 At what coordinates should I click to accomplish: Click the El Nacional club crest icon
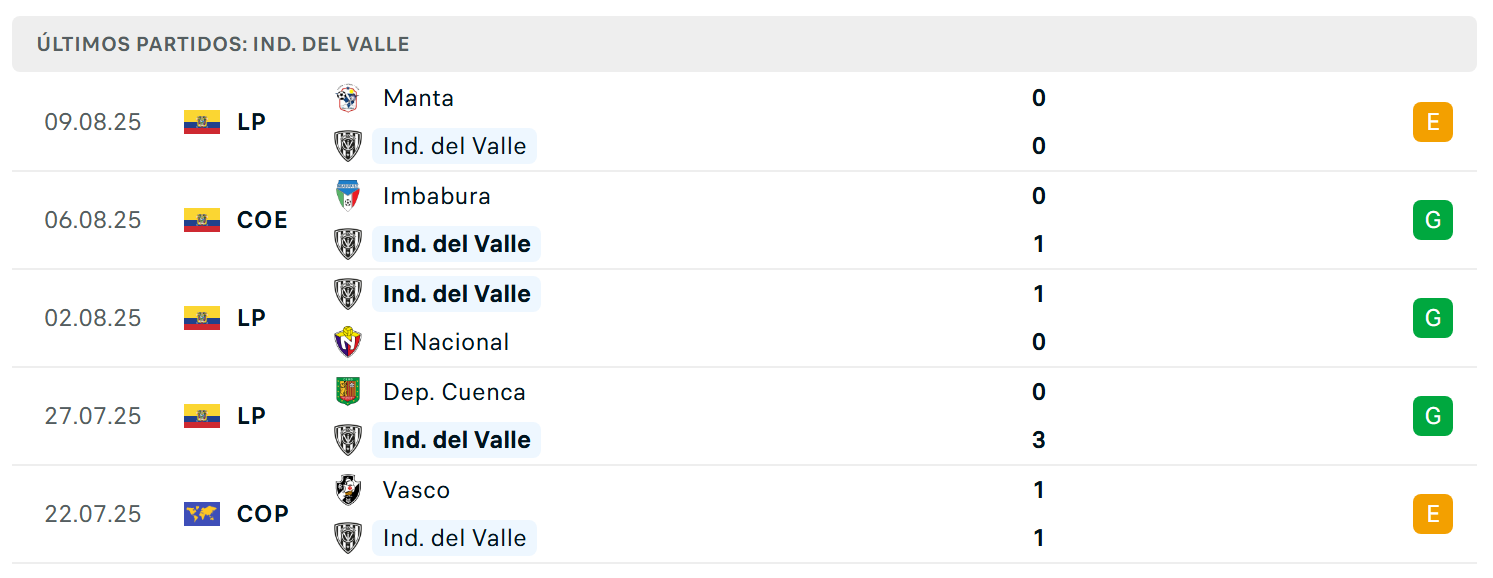348,342
